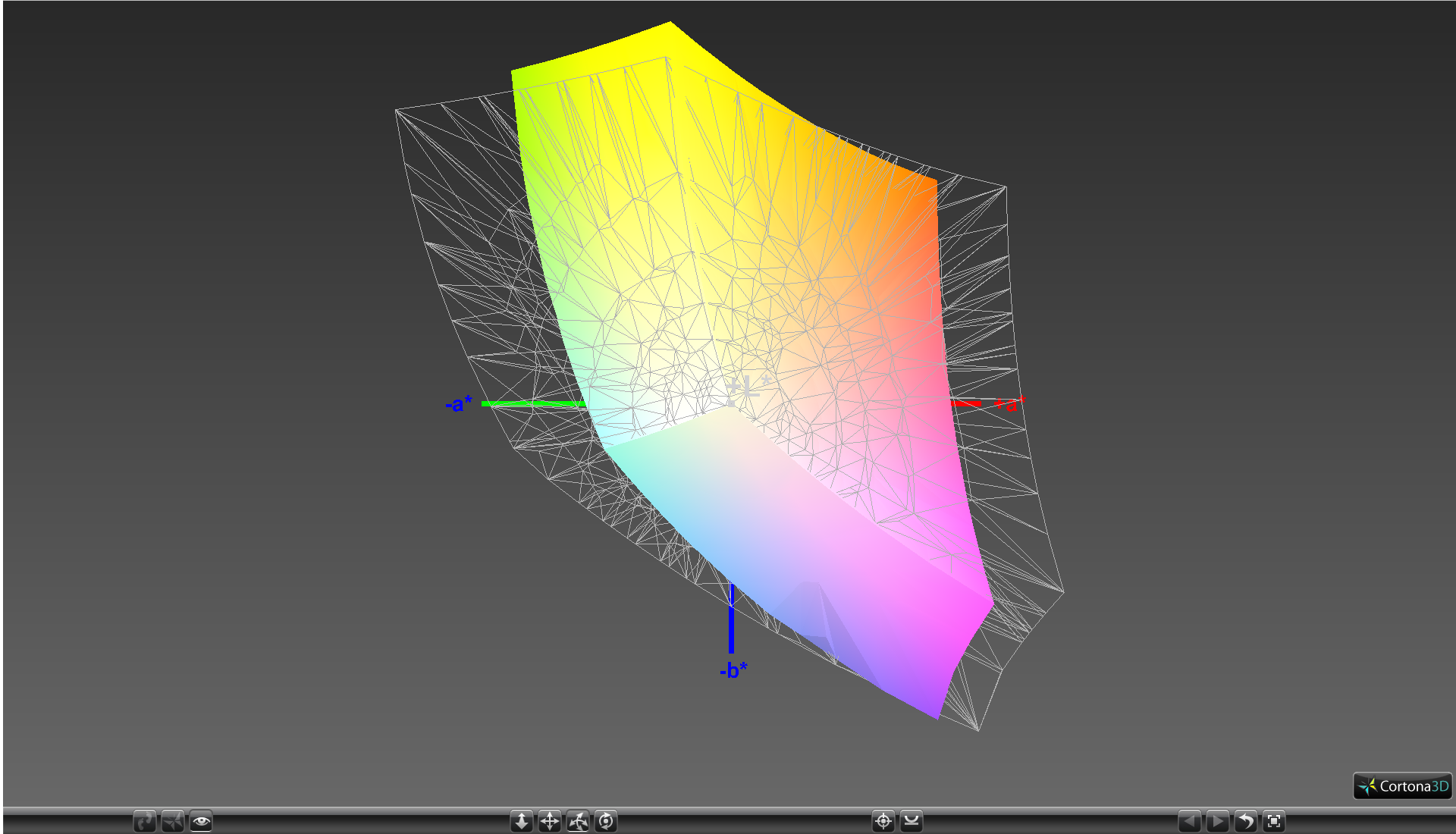This screenshot has height=834, width=1456.
Task: Click the Roll rotation tool
Action: tap(606, 821)
